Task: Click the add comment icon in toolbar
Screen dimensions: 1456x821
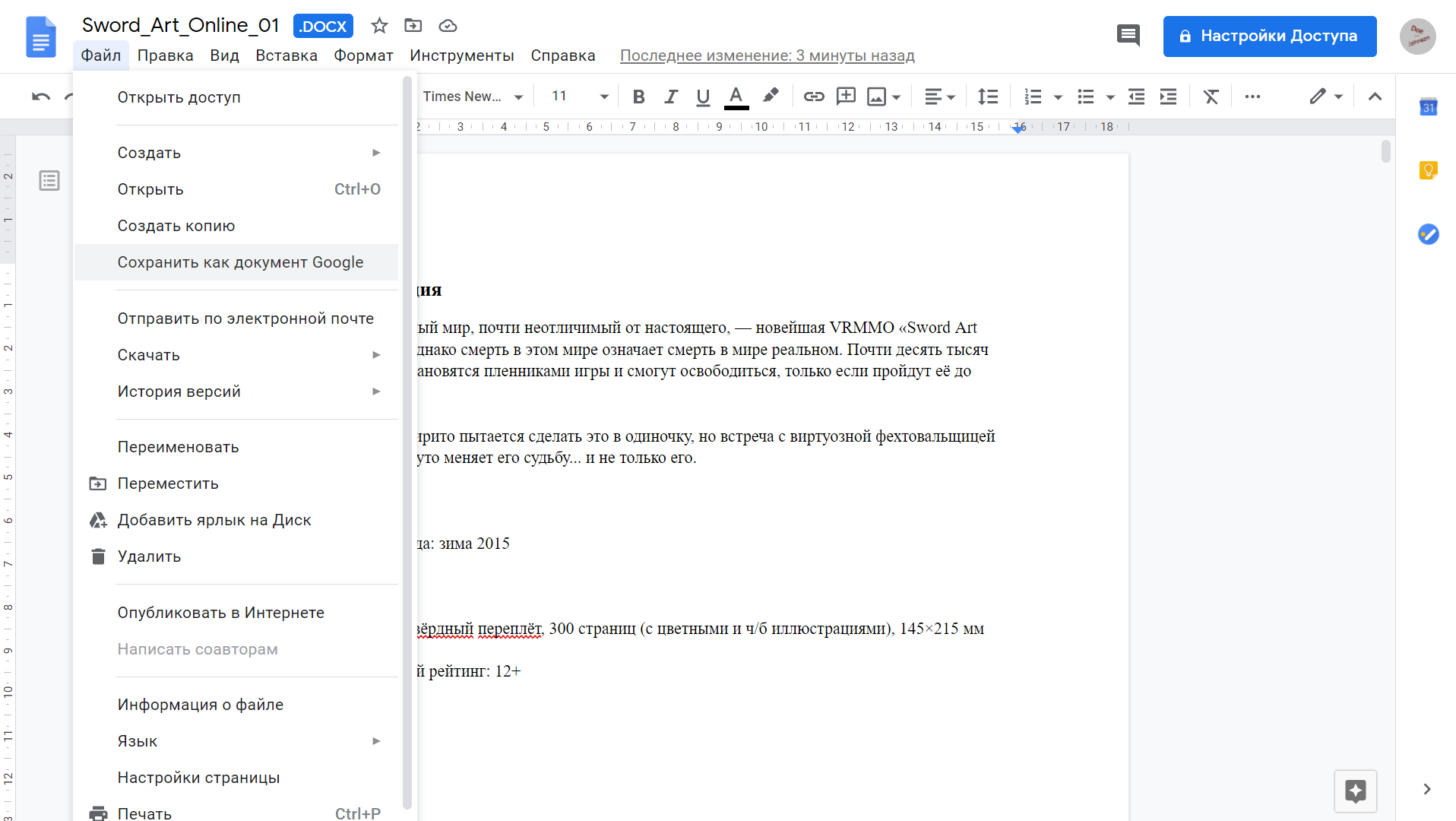Action: tap(846, 97)
